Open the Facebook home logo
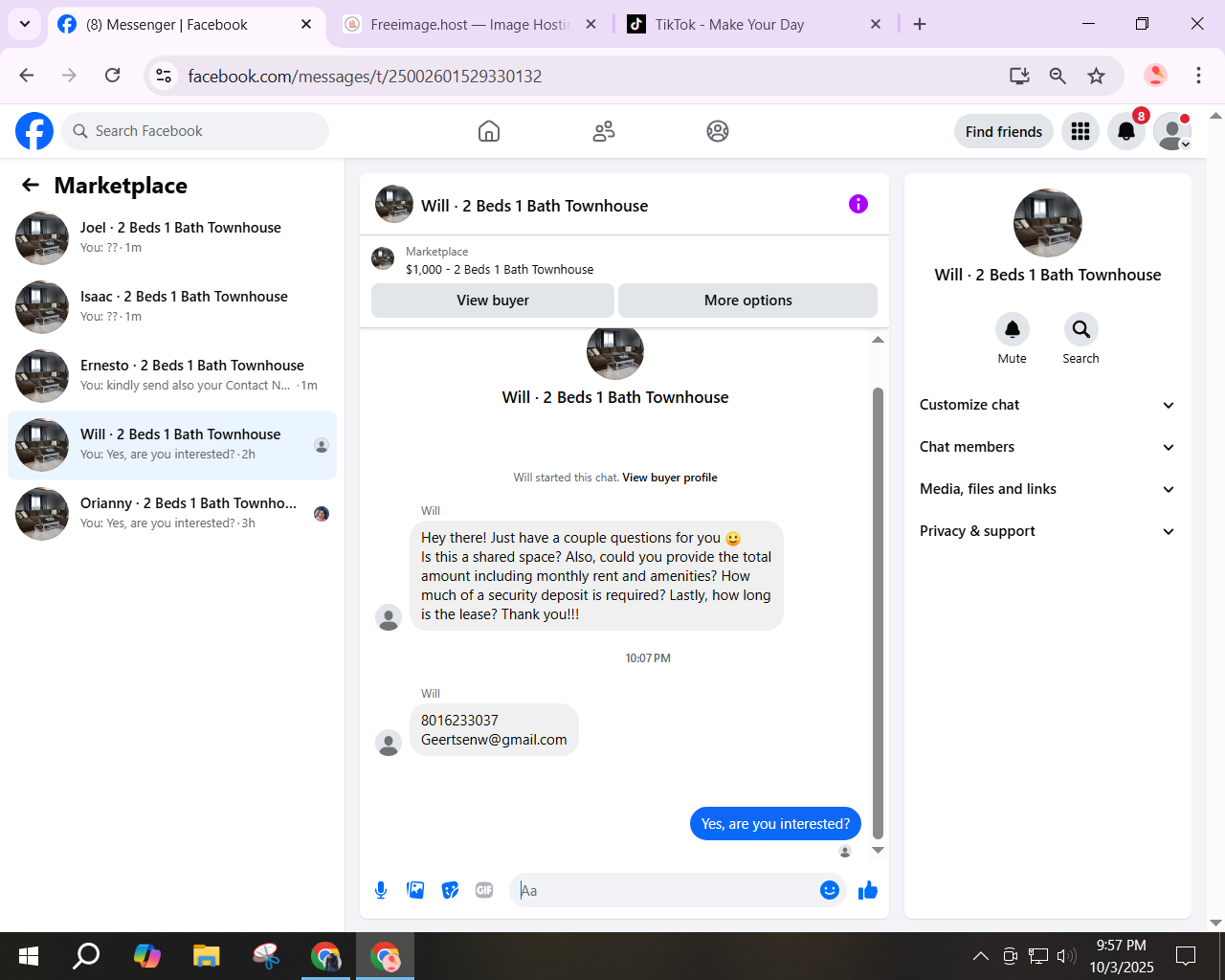The height and width of the screenshot is (980, 1225). (34, 131)
